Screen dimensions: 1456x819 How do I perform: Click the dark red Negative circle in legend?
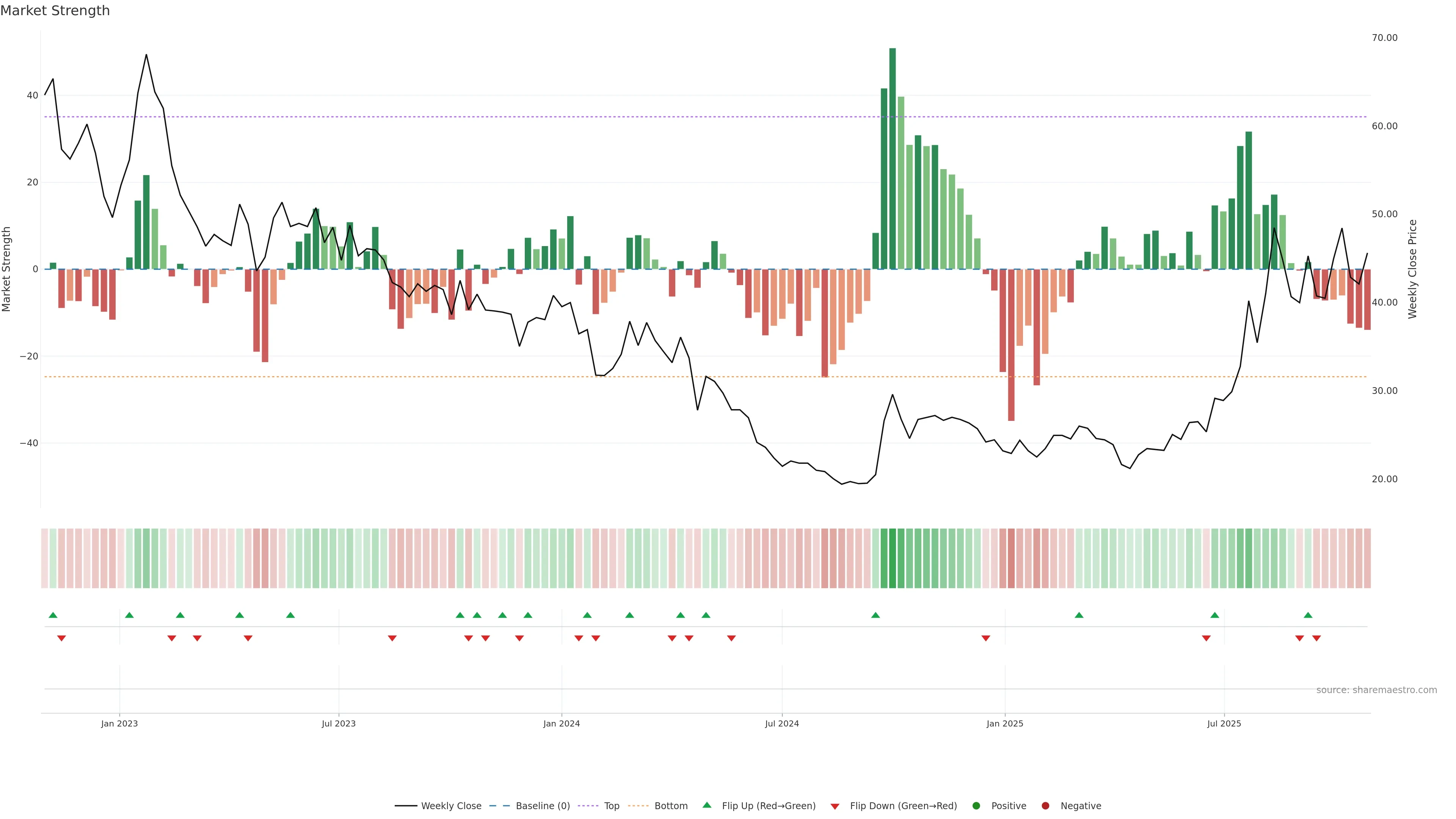[x=1045, y=805]
